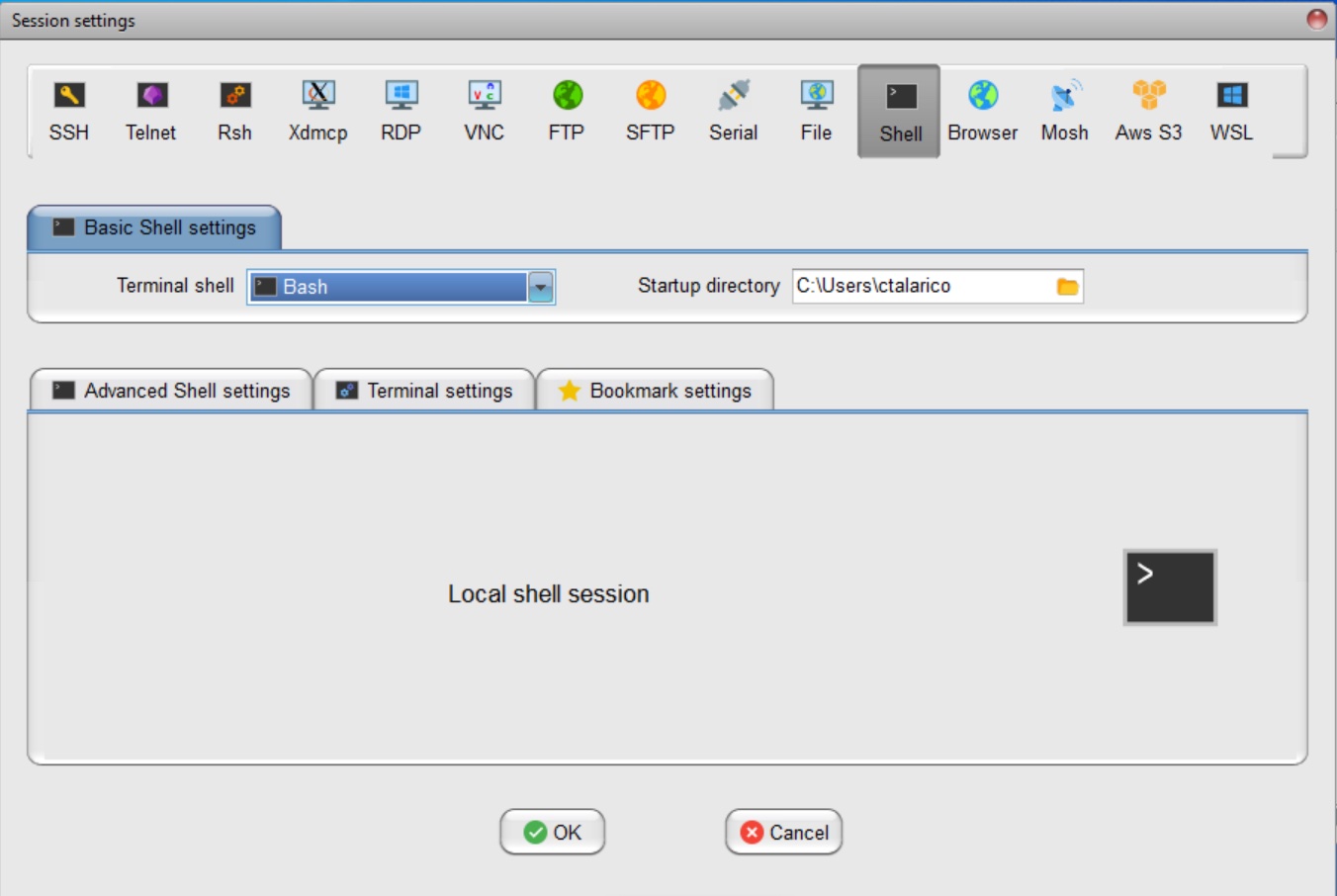Select the SSH session type
Screen dimensions: 1337x896
[69, 112]
